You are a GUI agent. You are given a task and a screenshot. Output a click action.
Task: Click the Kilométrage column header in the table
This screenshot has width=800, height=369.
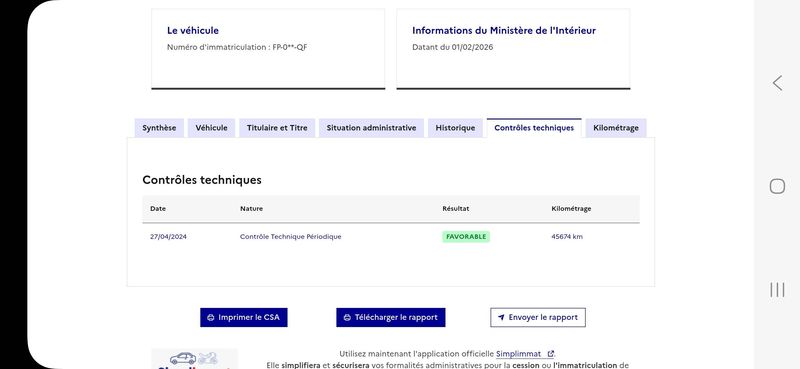(571, 209)
